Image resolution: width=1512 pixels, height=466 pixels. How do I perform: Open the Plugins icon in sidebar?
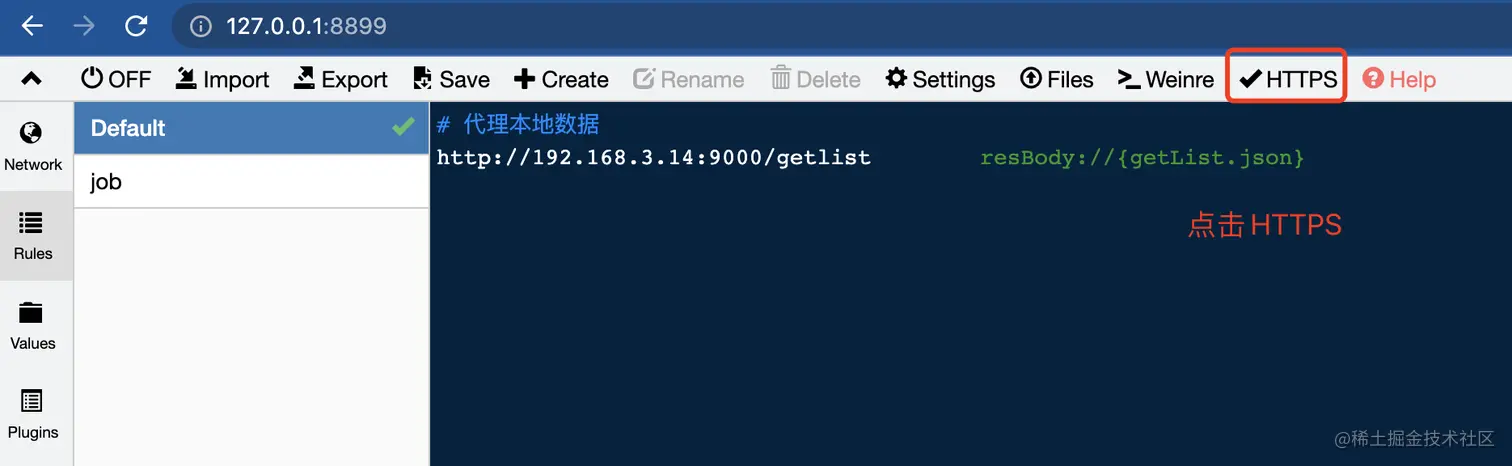[31, 401]
